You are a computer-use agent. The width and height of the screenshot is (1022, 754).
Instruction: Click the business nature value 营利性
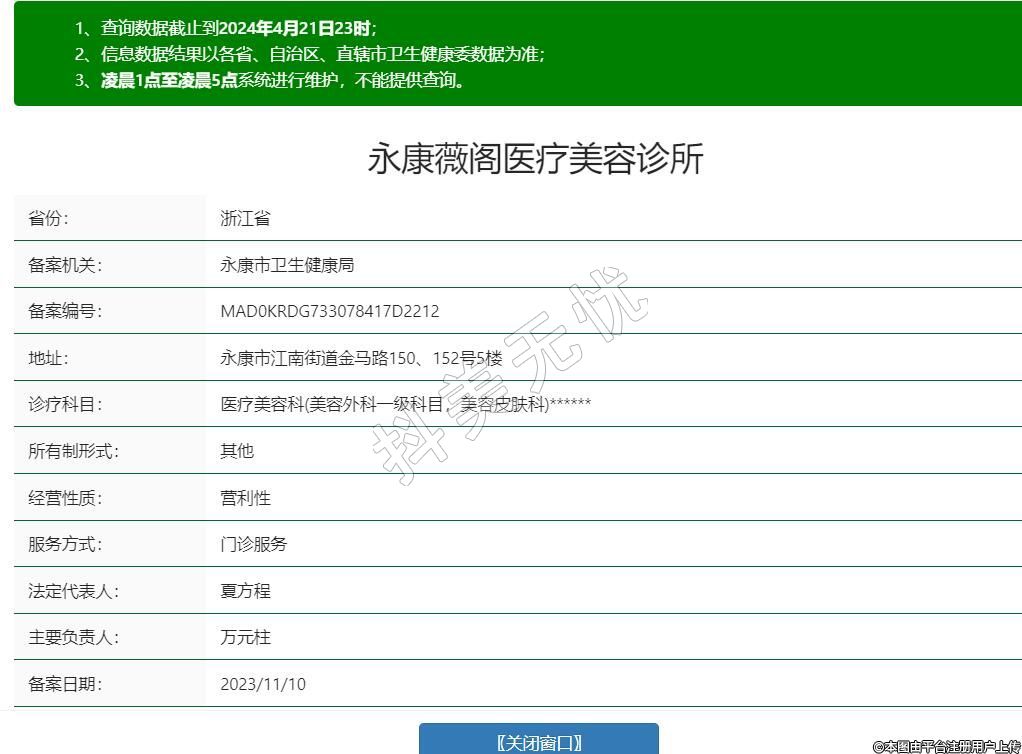pyautogui.click(x=245, y=498)
